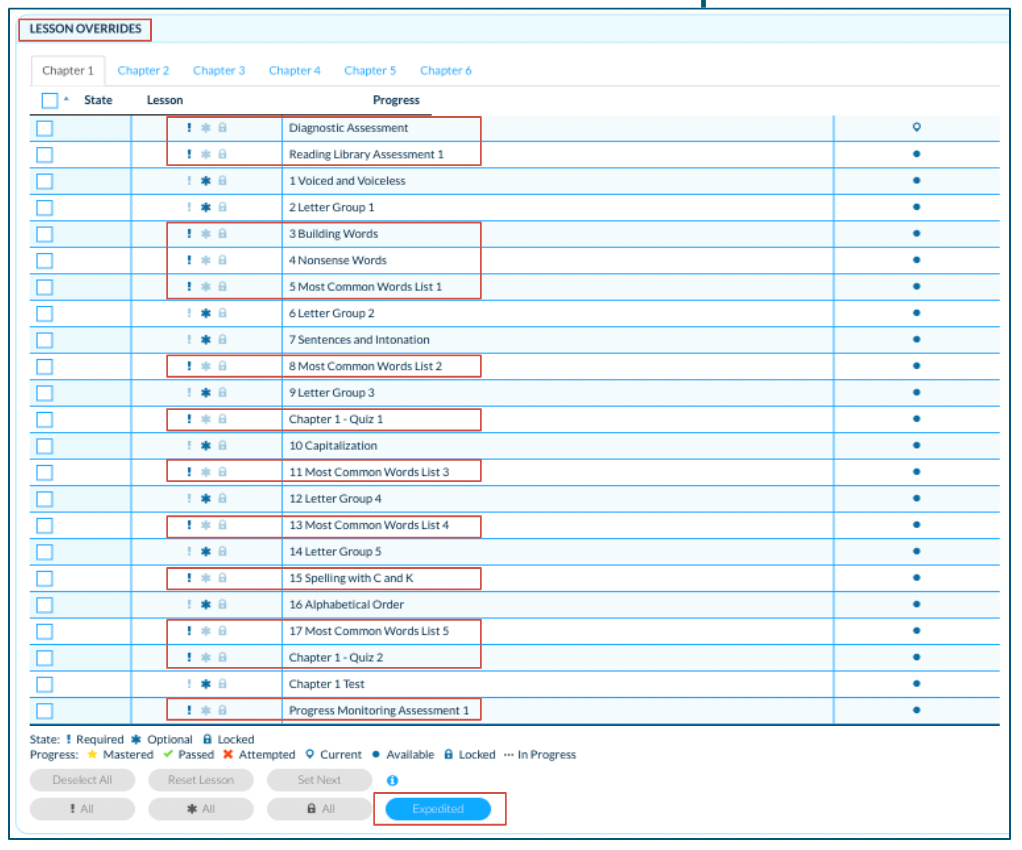
Task: Lock the 9 Letter Group 3 lesson
Action: click(222, 392)
